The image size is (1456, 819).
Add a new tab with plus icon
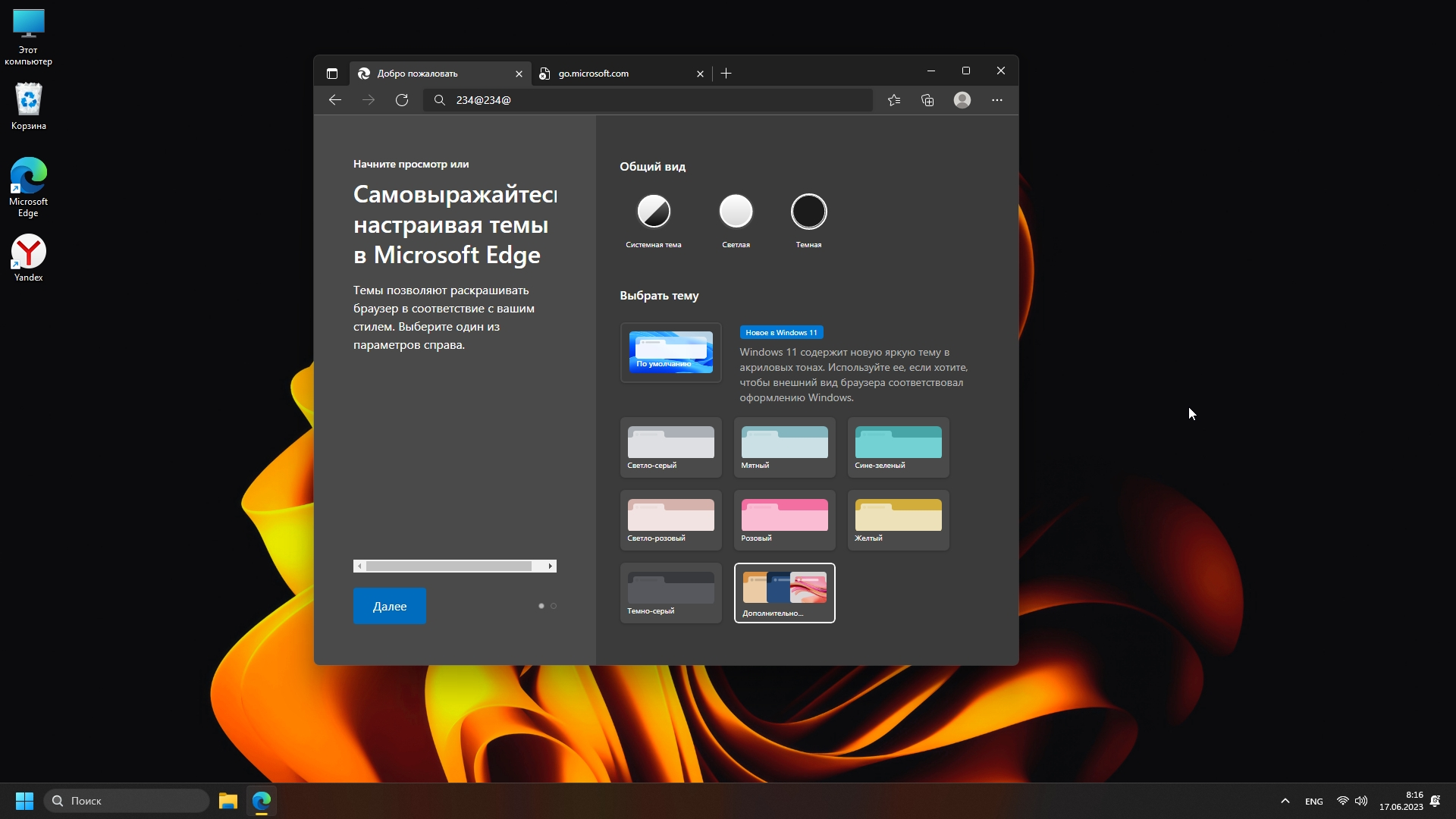point(726,74)
